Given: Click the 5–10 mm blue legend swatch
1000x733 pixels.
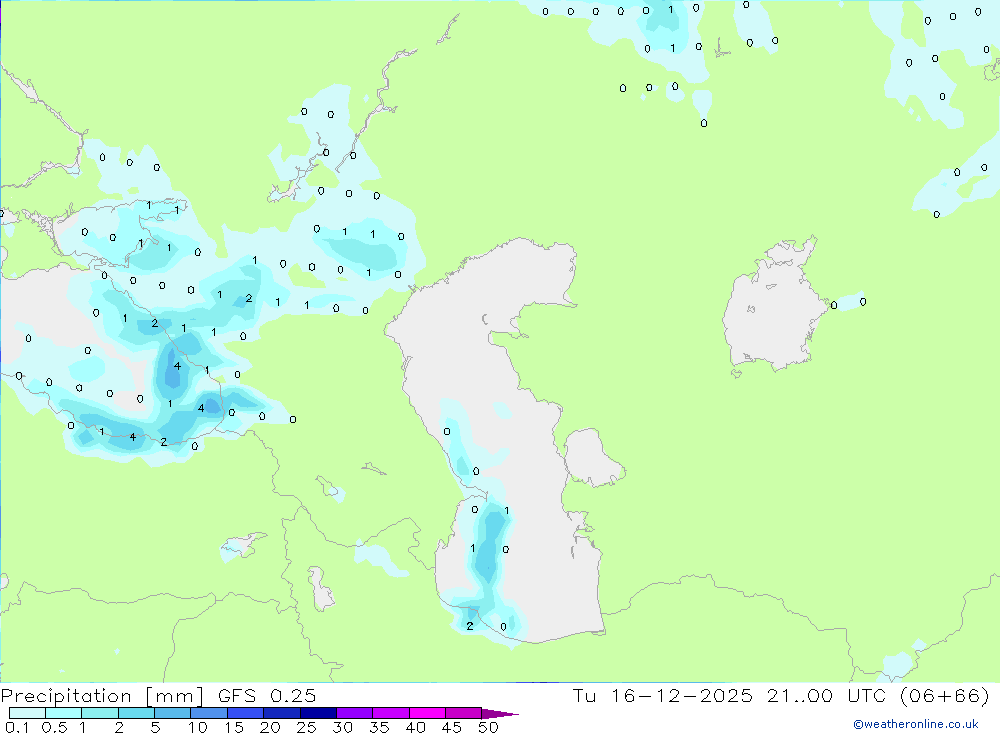Looking at the screenshot, I should click(173, 713).
